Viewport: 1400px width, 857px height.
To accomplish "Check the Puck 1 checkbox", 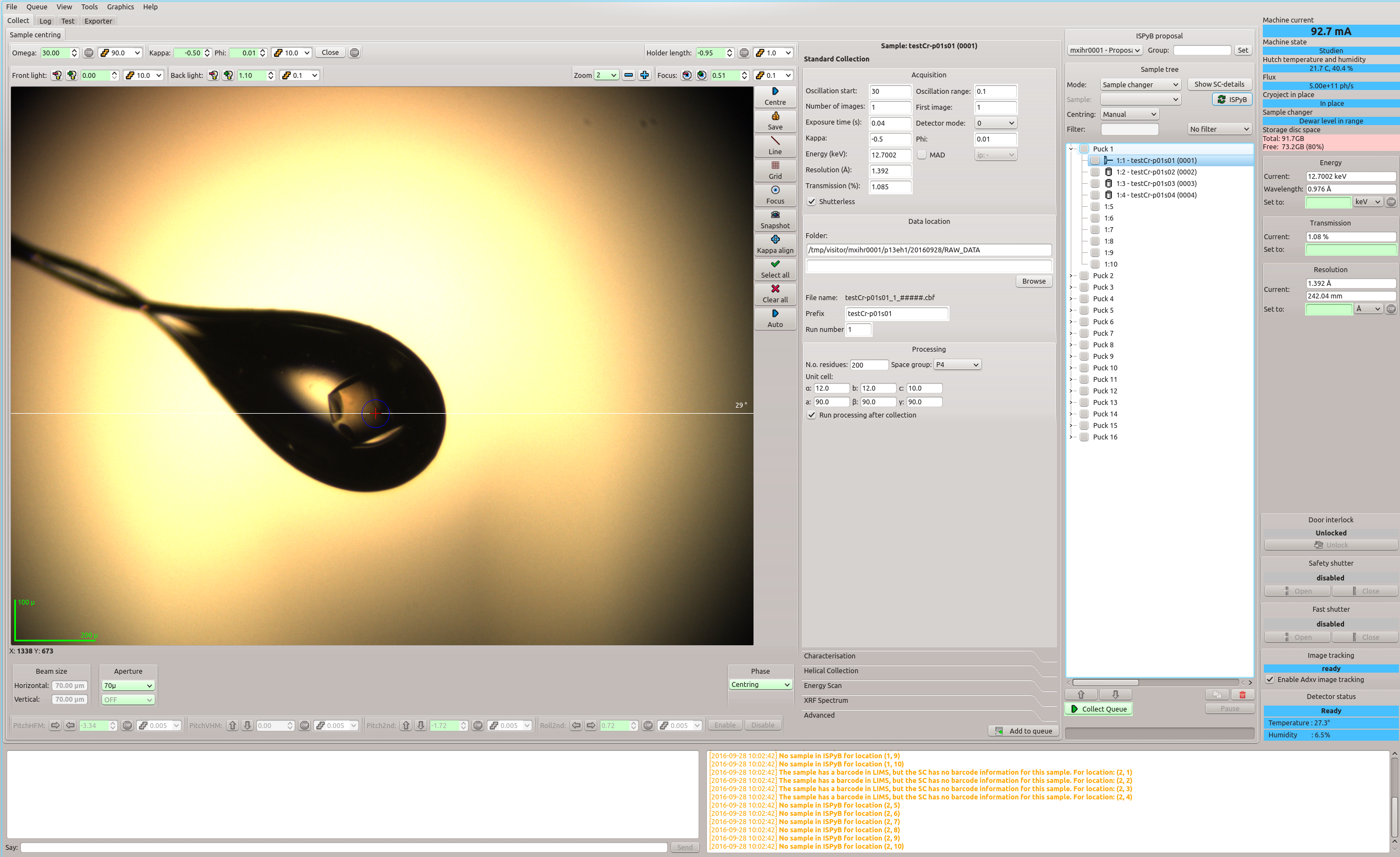I will point(1084,149).
